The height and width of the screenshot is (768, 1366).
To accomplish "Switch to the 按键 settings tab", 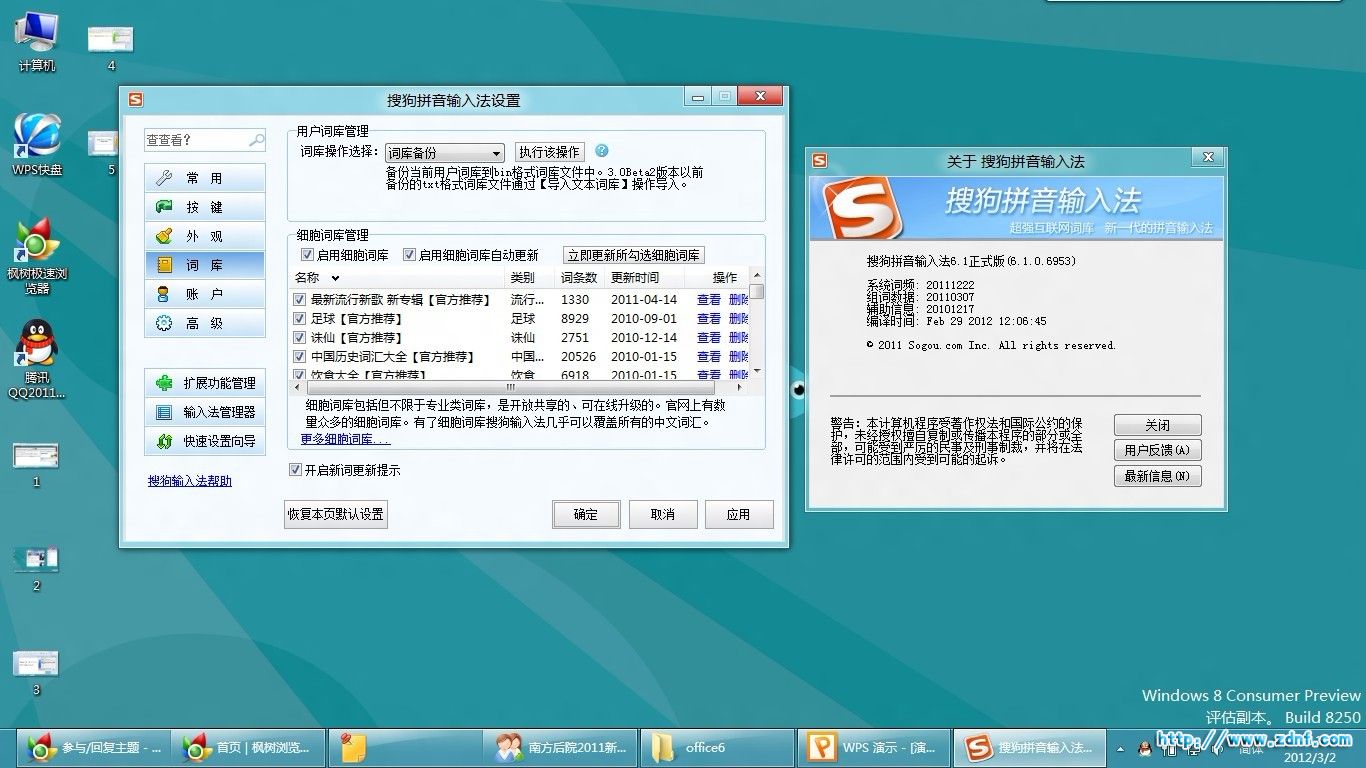I will (x=205, y=207).
